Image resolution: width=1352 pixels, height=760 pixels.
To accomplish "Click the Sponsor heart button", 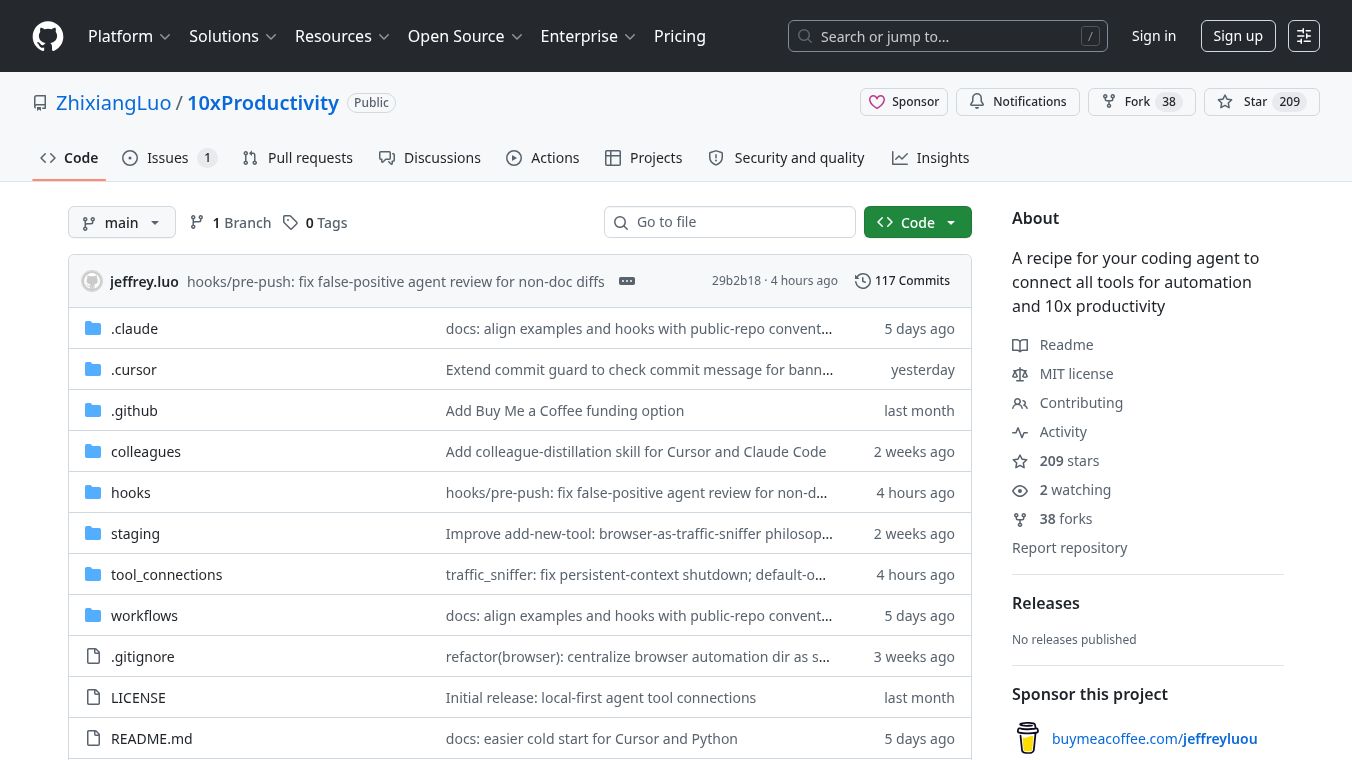I will [x=904, y=102].
